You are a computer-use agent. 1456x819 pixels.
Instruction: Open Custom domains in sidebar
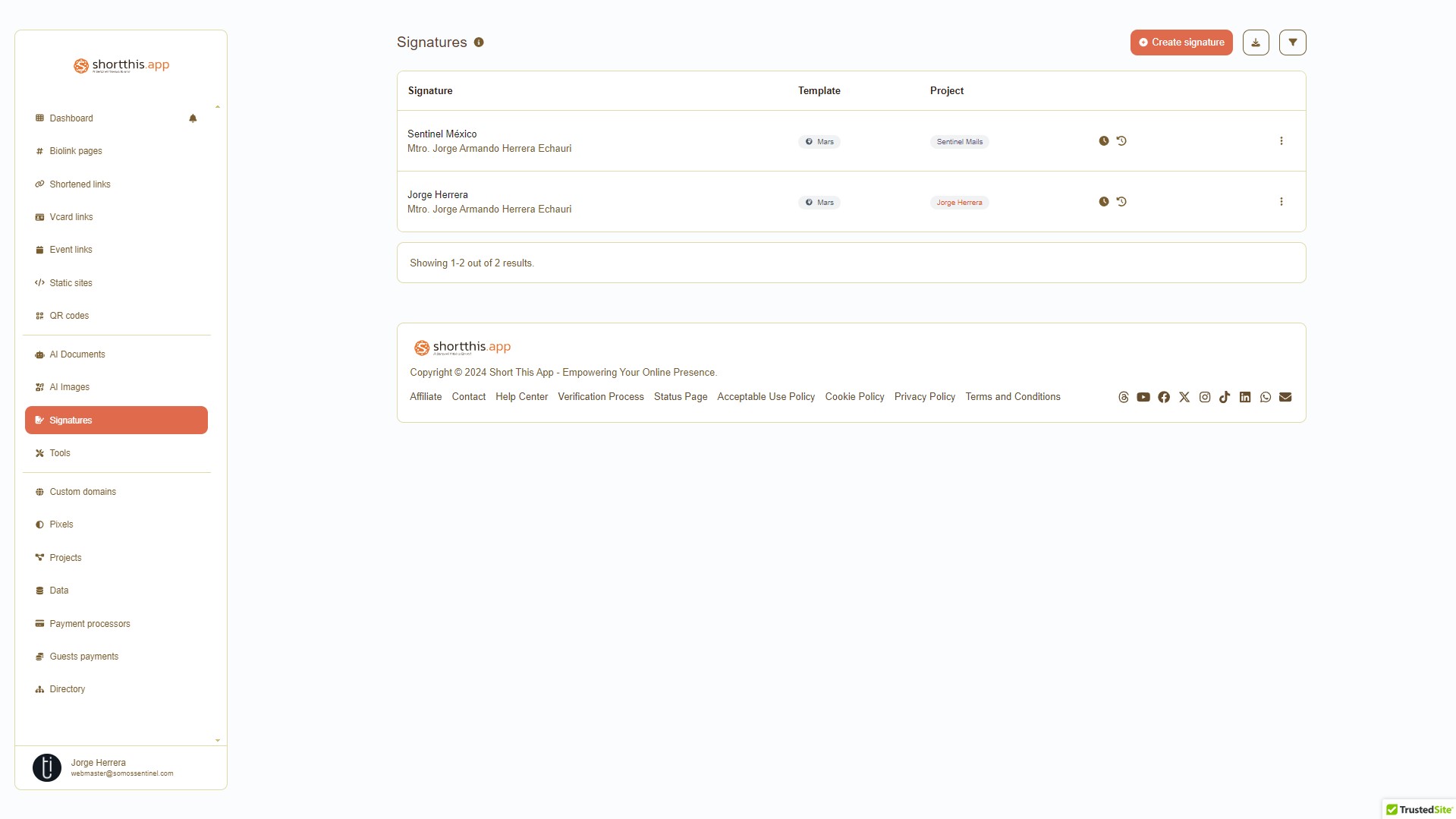coord(83,492)
